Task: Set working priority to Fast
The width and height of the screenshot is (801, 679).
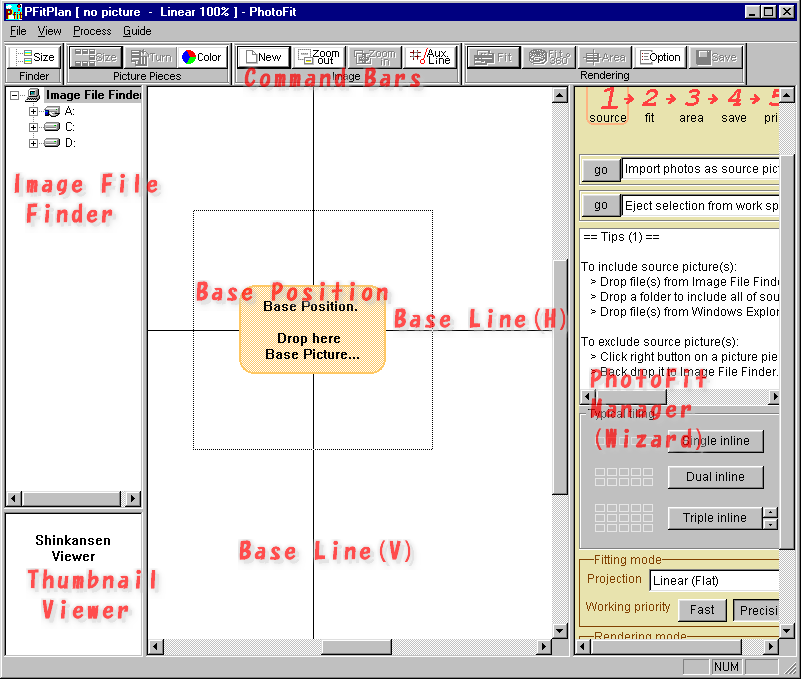Action: coord(702,610)
